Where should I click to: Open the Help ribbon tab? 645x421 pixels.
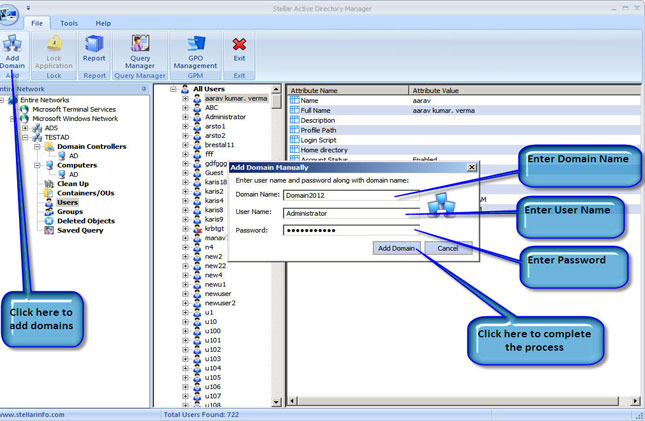coord(103,23)
